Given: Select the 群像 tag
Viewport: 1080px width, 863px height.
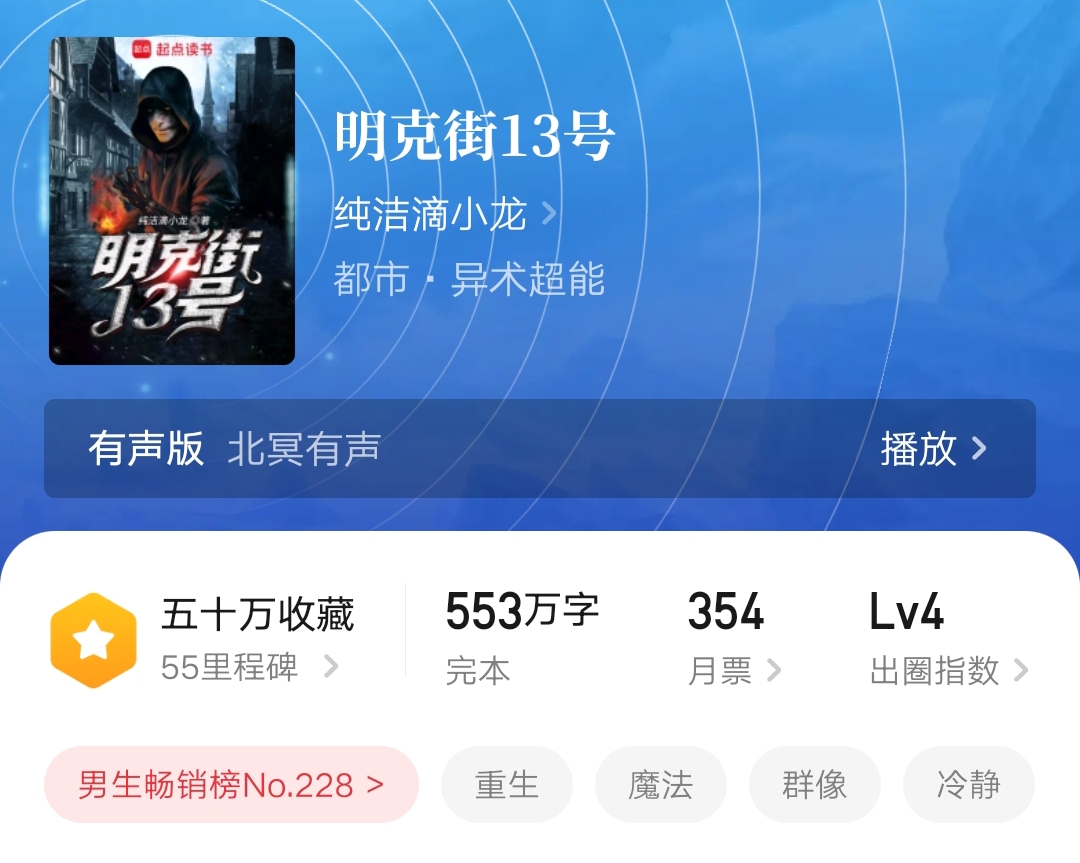Looking at the screenshot, I should pyautogui.click(x=815, y=784).
